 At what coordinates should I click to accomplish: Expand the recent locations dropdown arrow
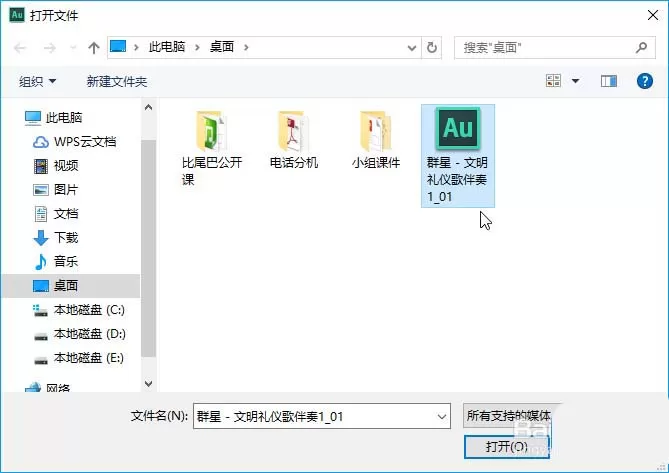(x=73, y=48)
